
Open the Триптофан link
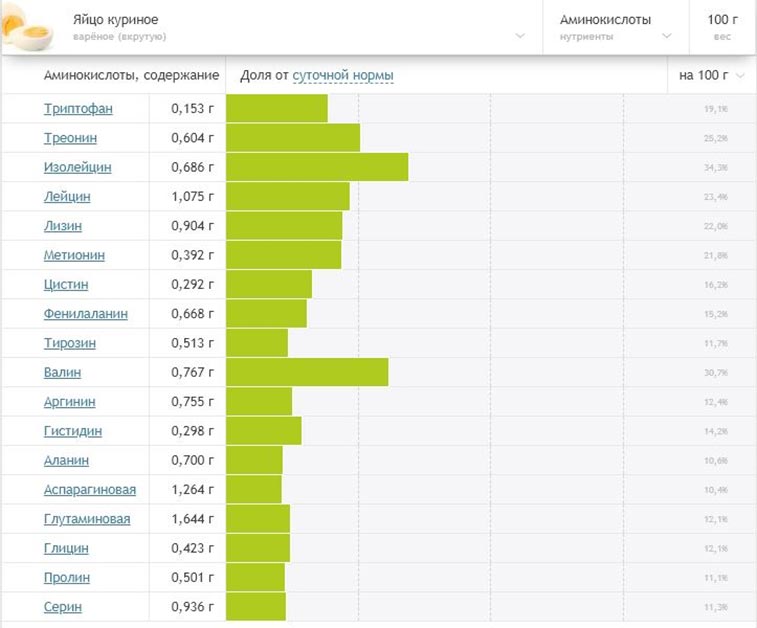(78, 109)
